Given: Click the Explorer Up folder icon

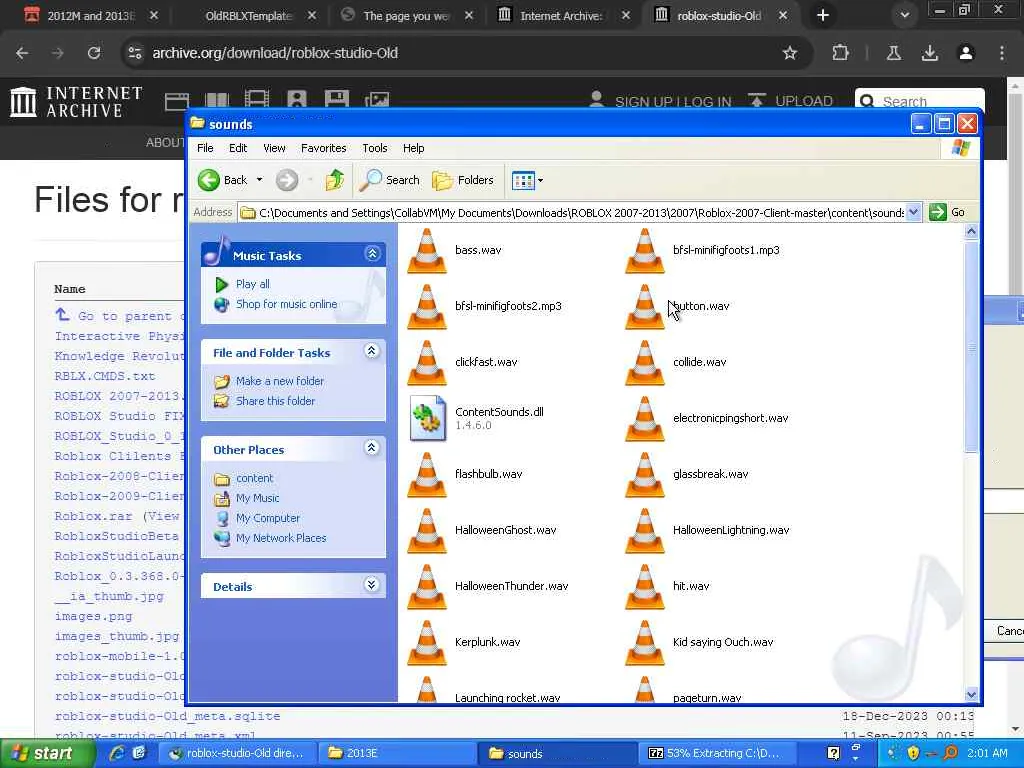Looking at the screenshot, I should [334, 180].
